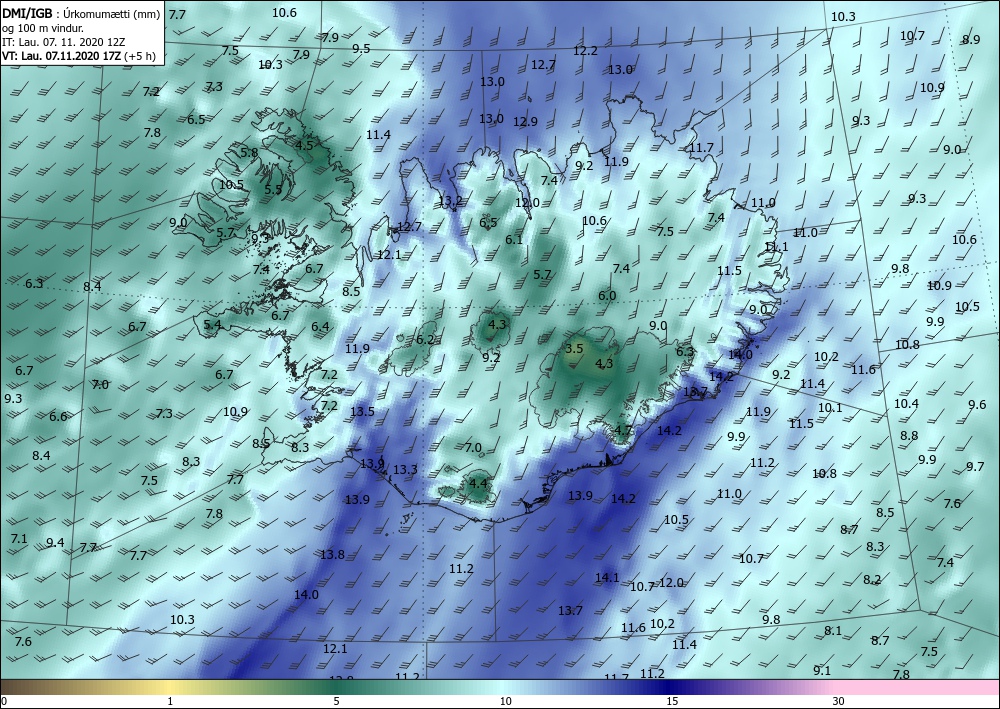Click the map value 4.7
This screenshot has height=709, width=1000.
coord(623,430)
